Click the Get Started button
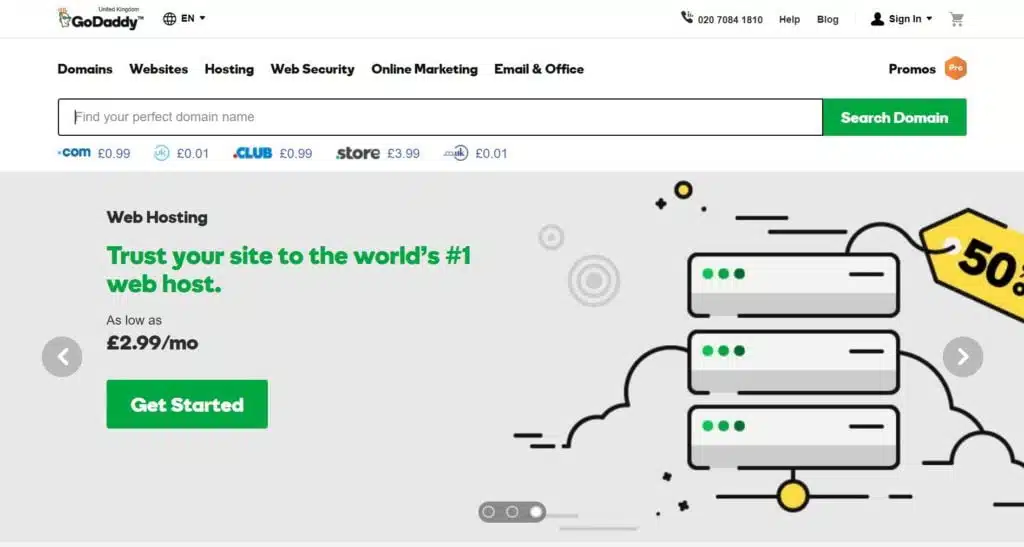 click(x=187, y=404)
